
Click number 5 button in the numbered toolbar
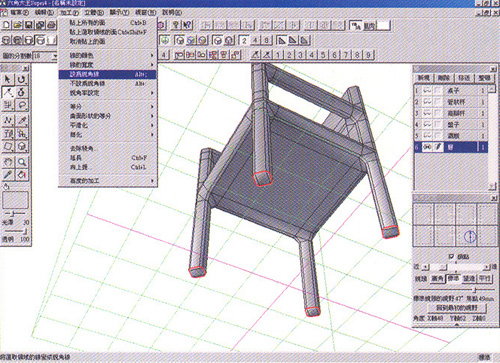323,55
